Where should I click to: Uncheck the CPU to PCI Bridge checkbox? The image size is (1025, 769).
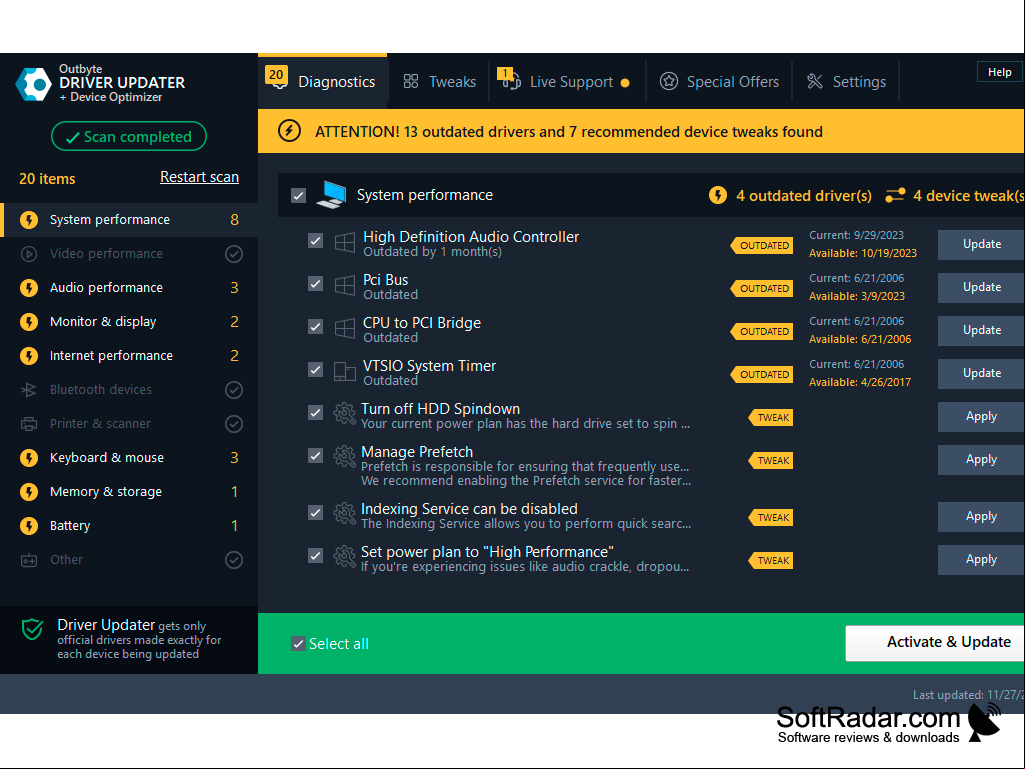click(x=315, y=326)
